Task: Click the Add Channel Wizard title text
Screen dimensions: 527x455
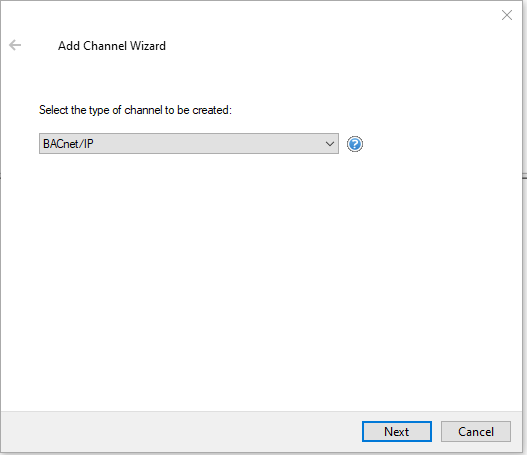Action: [x=112, y=46]
